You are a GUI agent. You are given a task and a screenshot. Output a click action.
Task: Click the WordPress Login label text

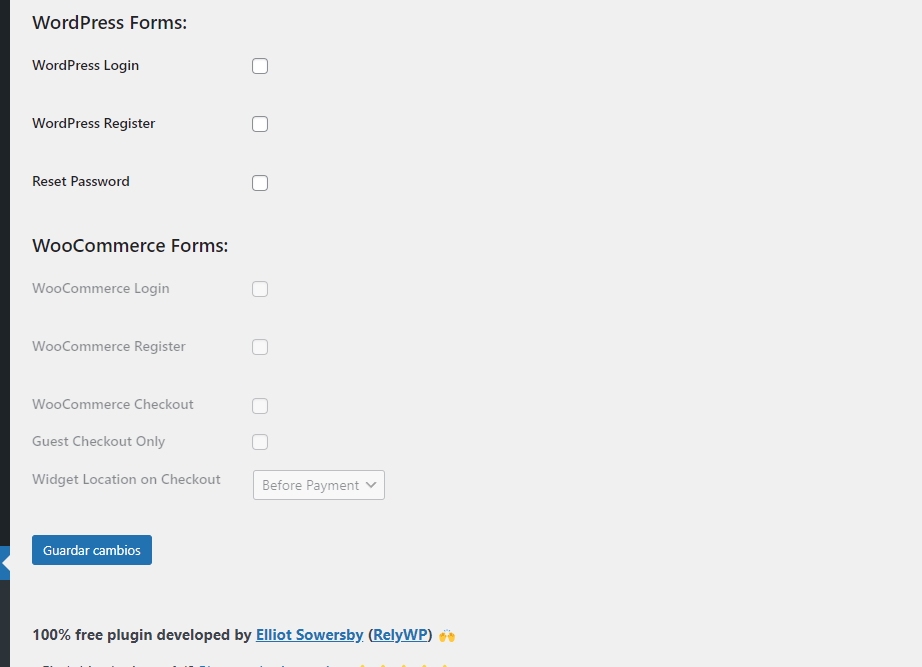click(85, 65)
